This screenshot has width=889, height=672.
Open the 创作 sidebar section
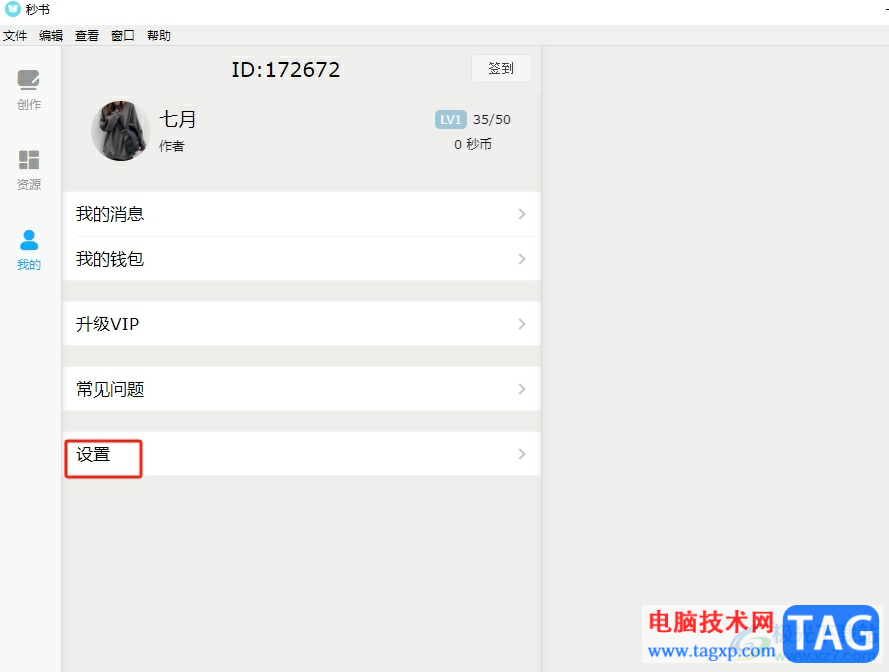coord(28,90)
